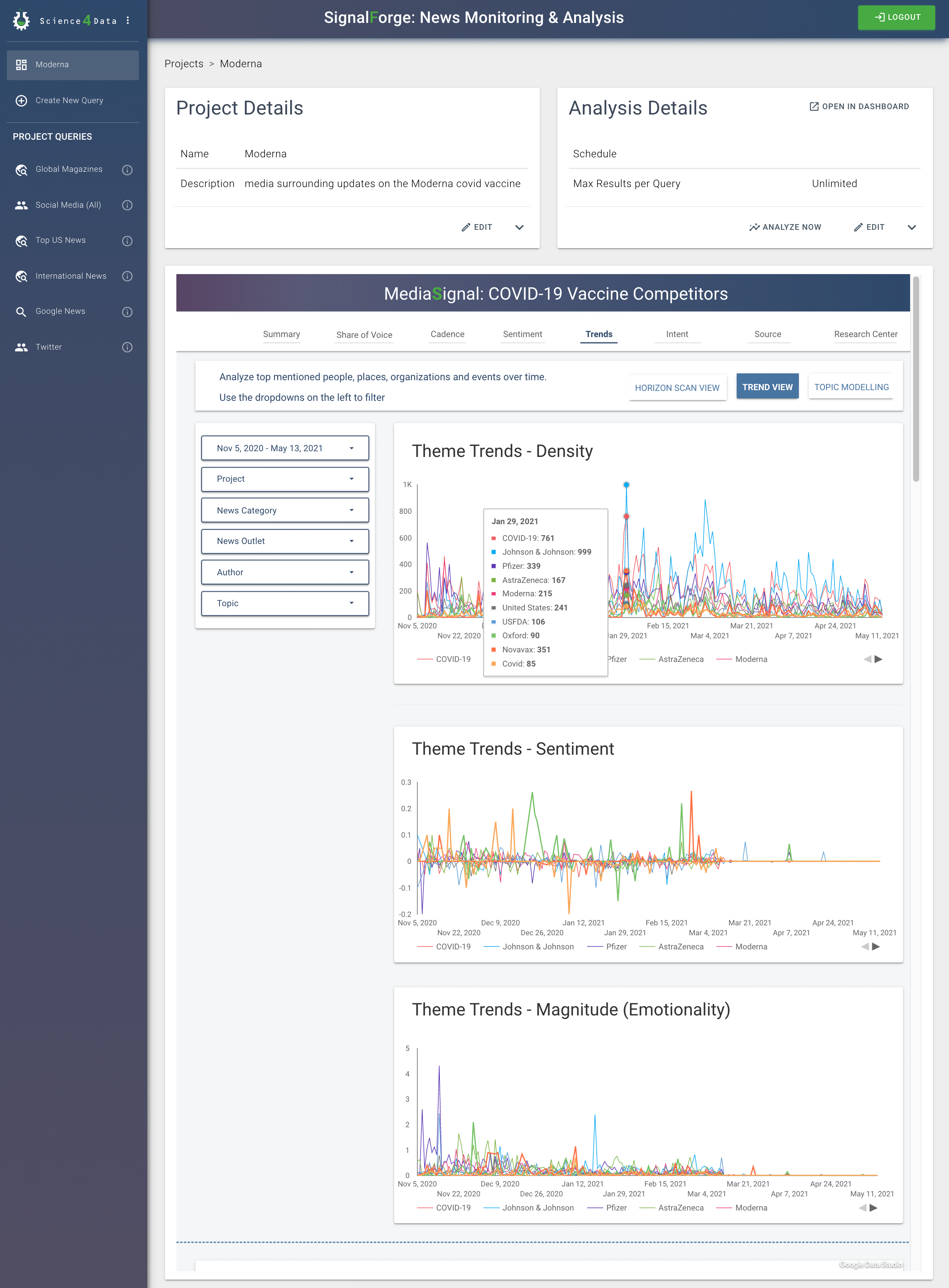Click the Top US News query icon
This screenshot has width=949, height=1288.
21,241
